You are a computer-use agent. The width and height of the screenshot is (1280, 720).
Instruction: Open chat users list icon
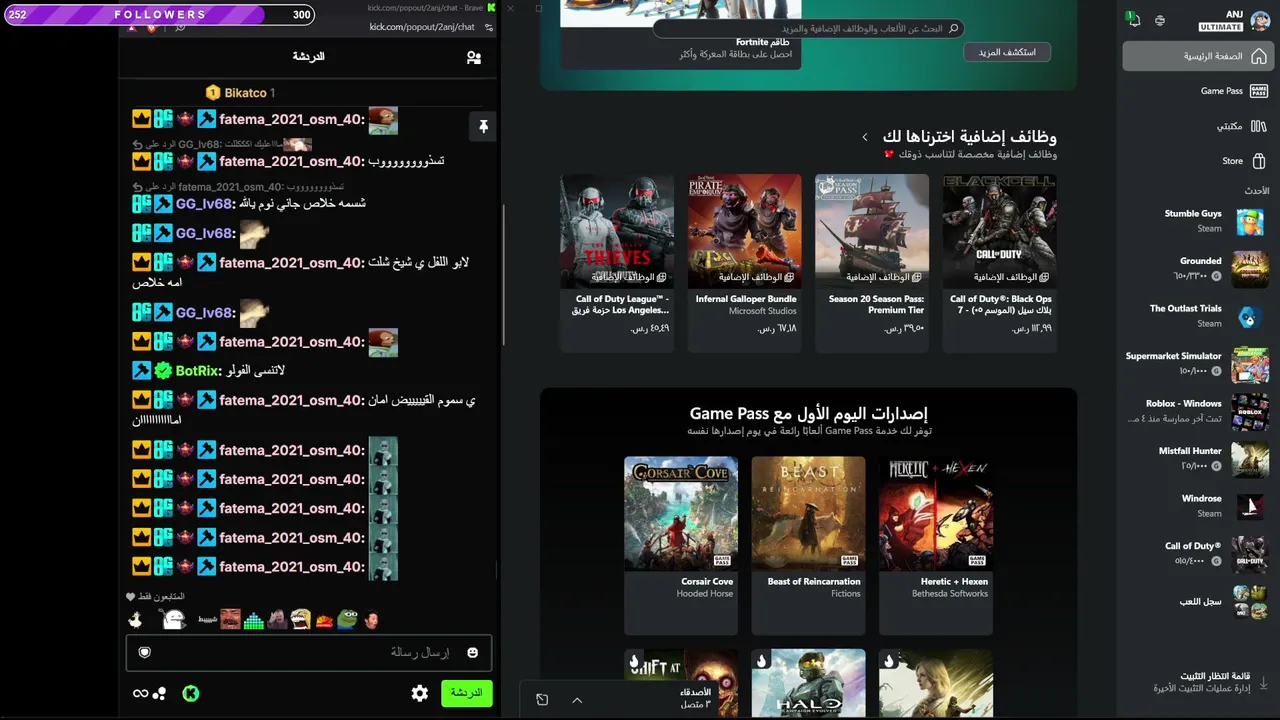click(474, 57)
